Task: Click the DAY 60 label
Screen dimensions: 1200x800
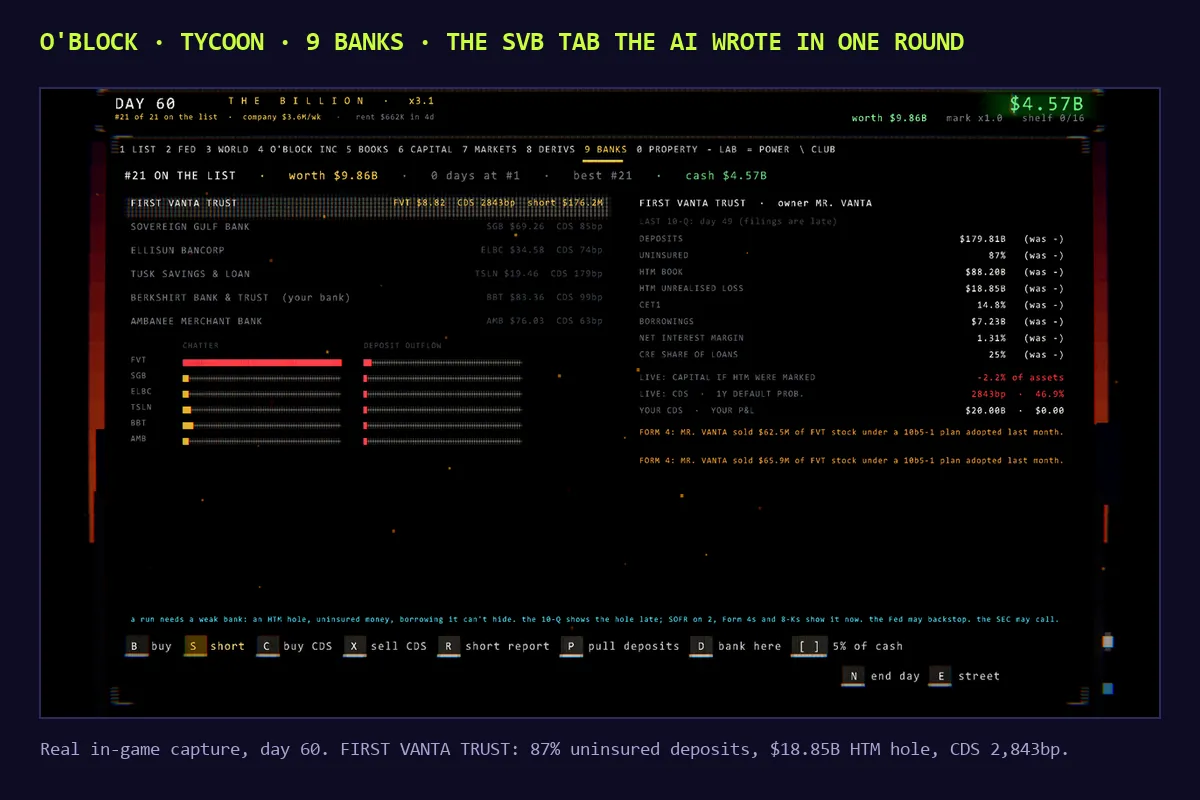Action: [x=145, y=104]
